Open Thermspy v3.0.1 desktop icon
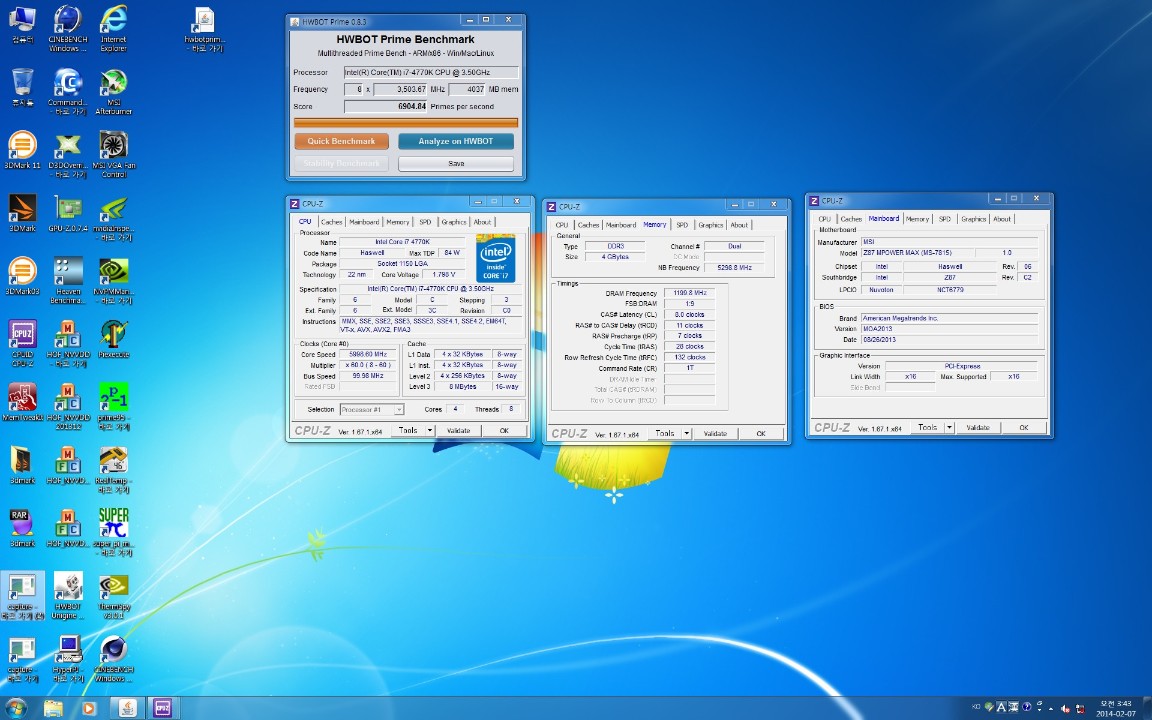The width and height of the screenshot is (1152, 720). (113, 597)
